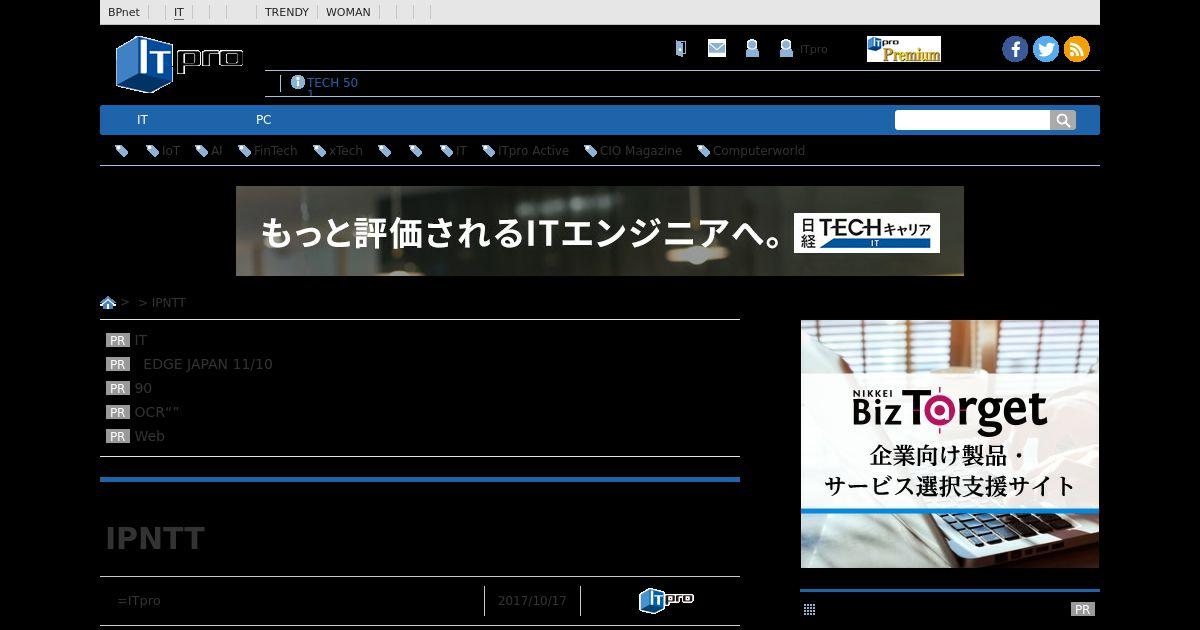Viewport: 1200px width, 630px height.
Task: Click the small ITpro logo beside 2017/10/17
Action: point(666,600)
